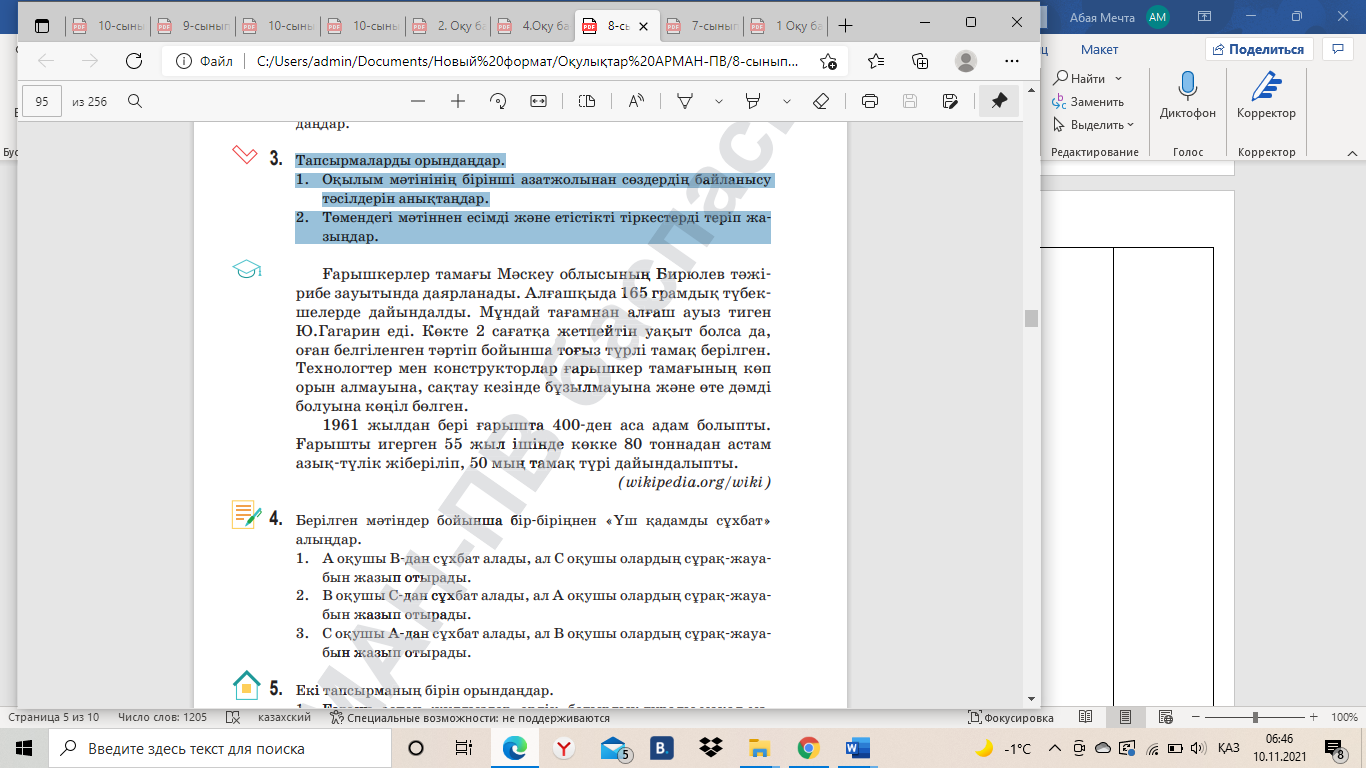Toggle the PDF toolbar pin
Image resolution: width=1366 pixels, height=768 pixels.
[x=999, y=101]
